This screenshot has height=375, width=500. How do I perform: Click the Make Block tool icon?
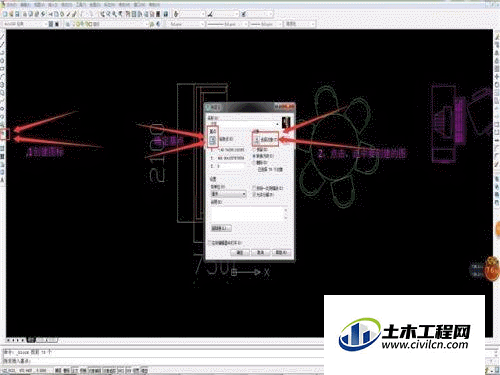click(3, 133)
